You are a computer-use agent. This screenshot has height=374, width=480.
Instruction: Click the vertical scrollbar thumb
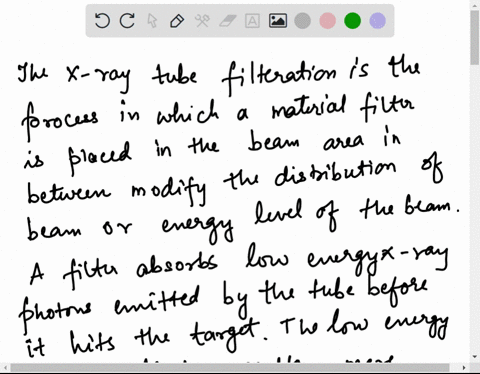pos(475,37)
